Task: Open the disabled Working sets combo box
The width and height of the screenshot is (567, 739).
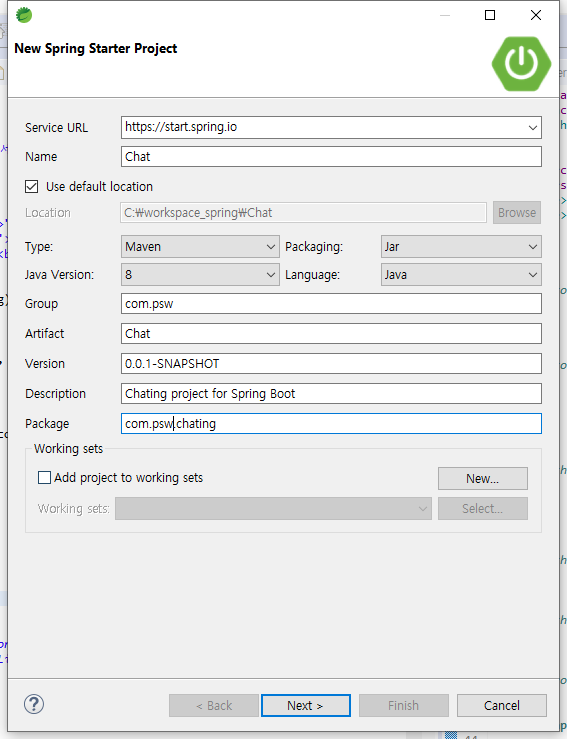Action: [x=273, y=509]
